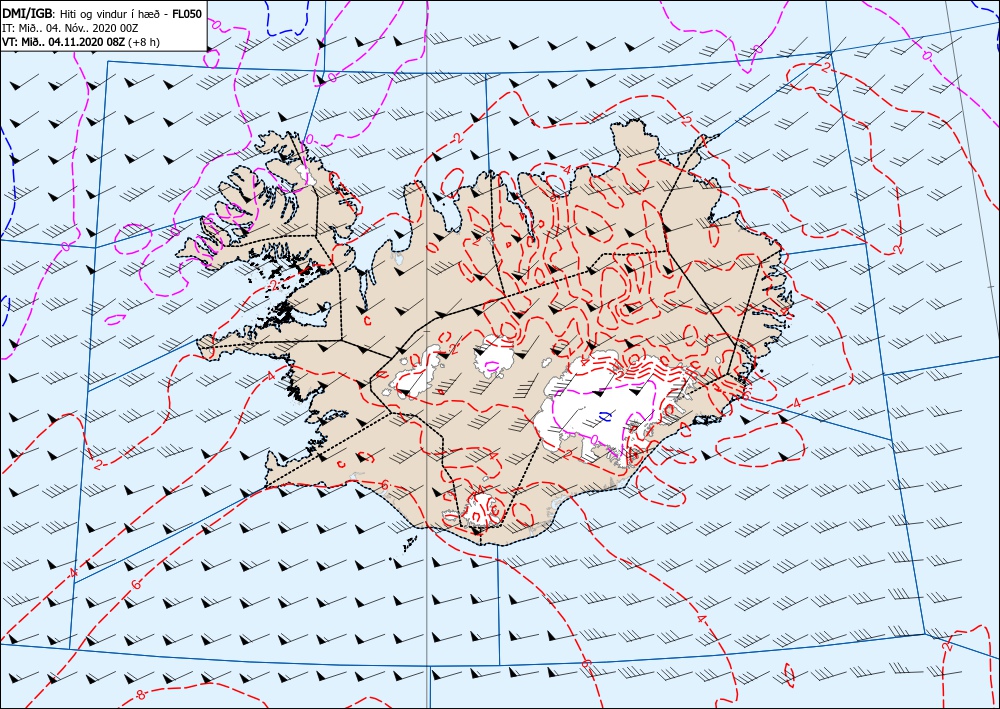Click the "-8" red isotherm label
Image resolution: width=1000 pixels, height=709 pixels.
pos(140,695)
